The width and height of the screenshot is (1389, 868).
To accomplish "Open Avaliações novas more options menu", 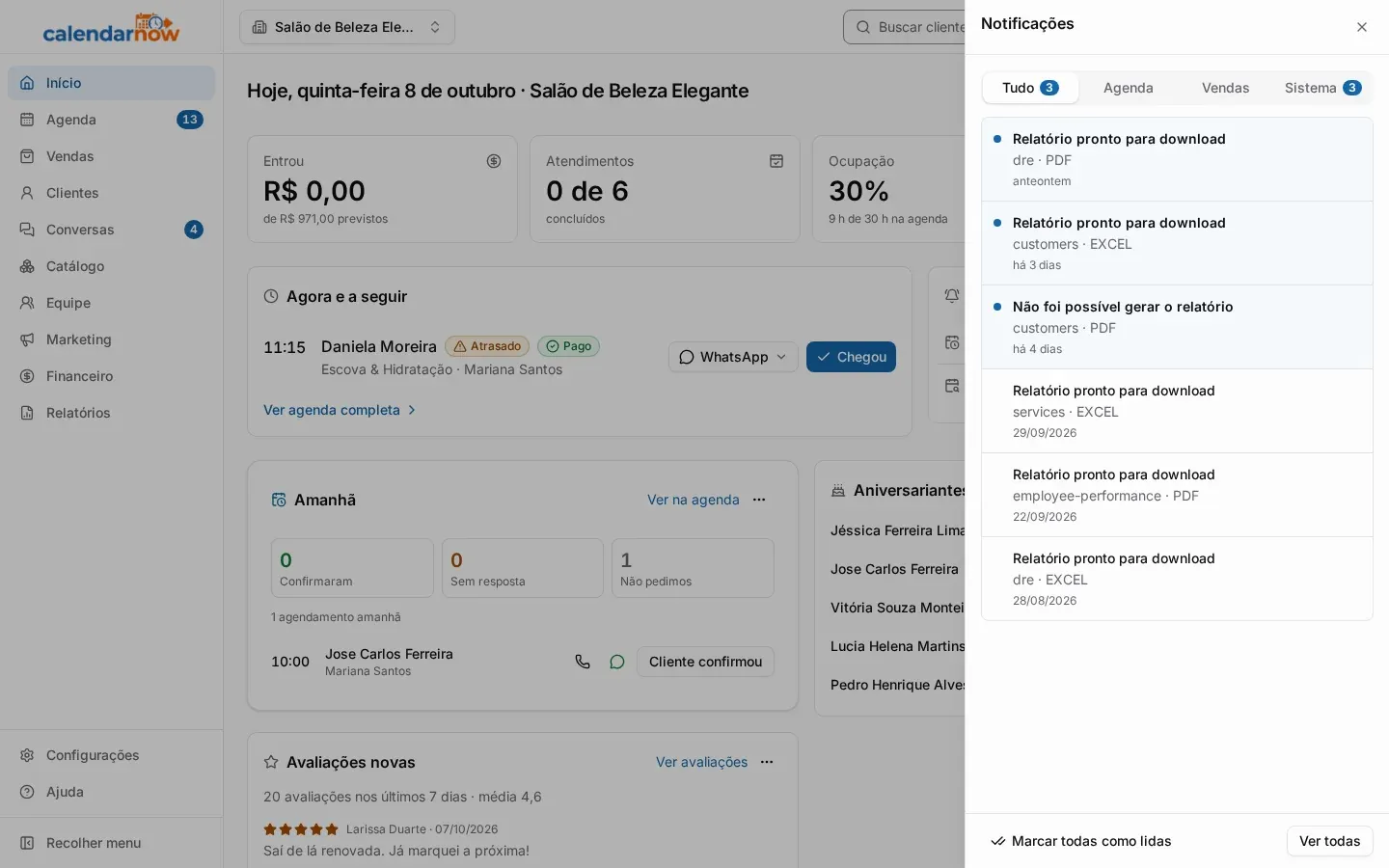I will pyautogui.click(x=767, y=762).
